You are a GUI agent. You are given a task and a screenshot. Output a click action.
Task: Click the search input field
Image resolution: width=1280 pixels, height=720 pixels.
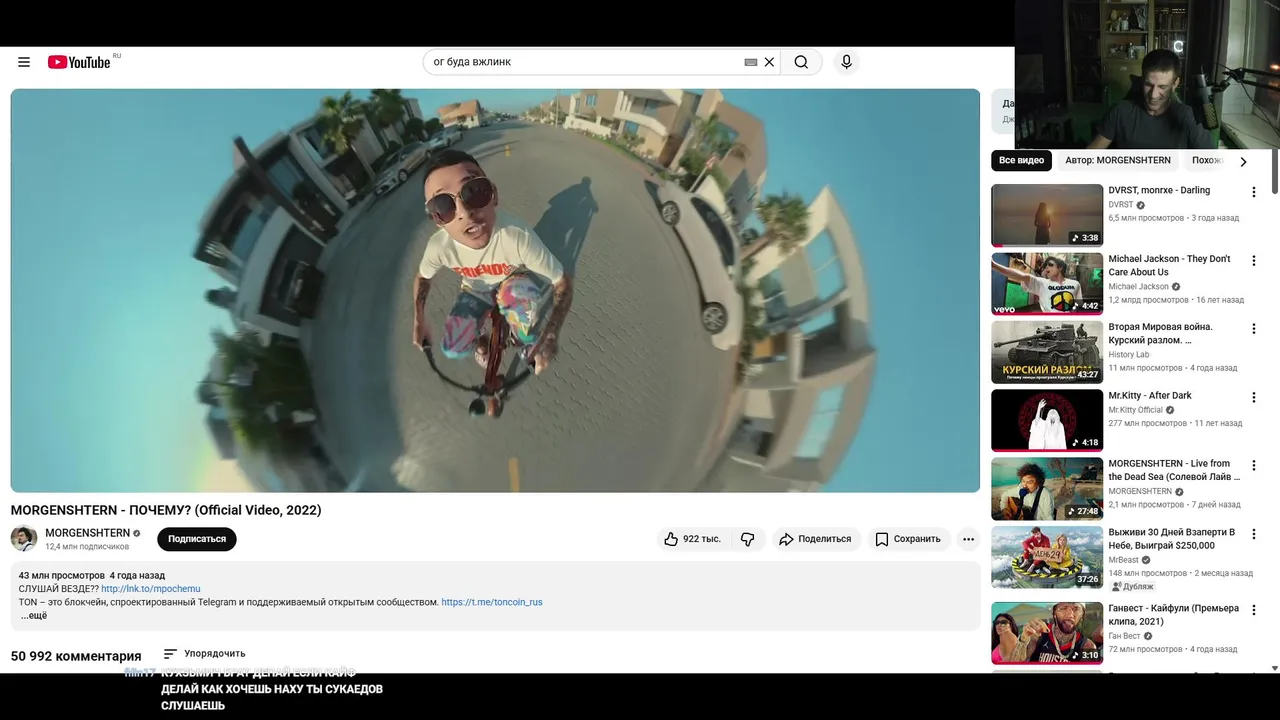point(583,62)
